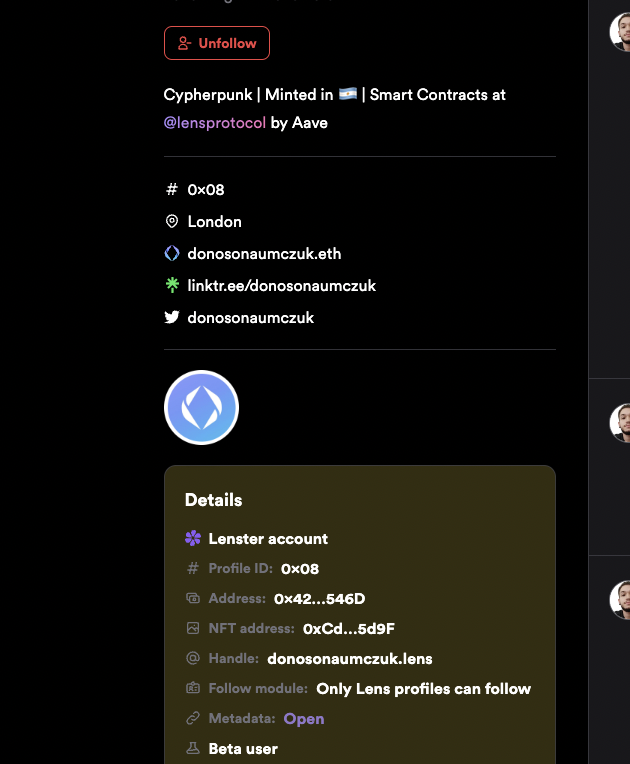Open the donosonaumczuk.eth ENS link
Screen dimensions: 630x764
coord(264,254)
